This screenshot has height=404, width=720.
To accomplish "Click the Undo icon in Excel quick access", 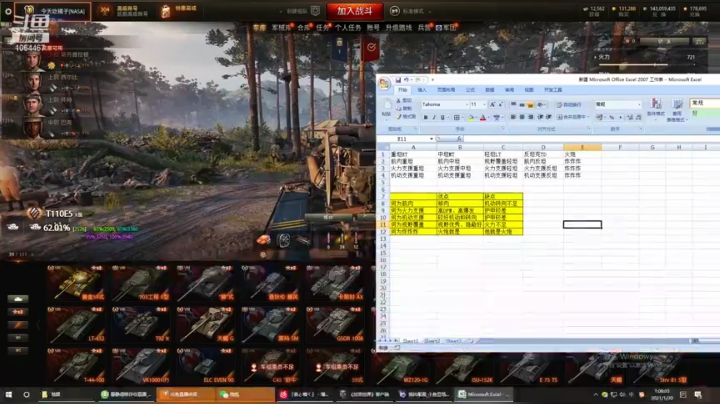I will 406,80.
